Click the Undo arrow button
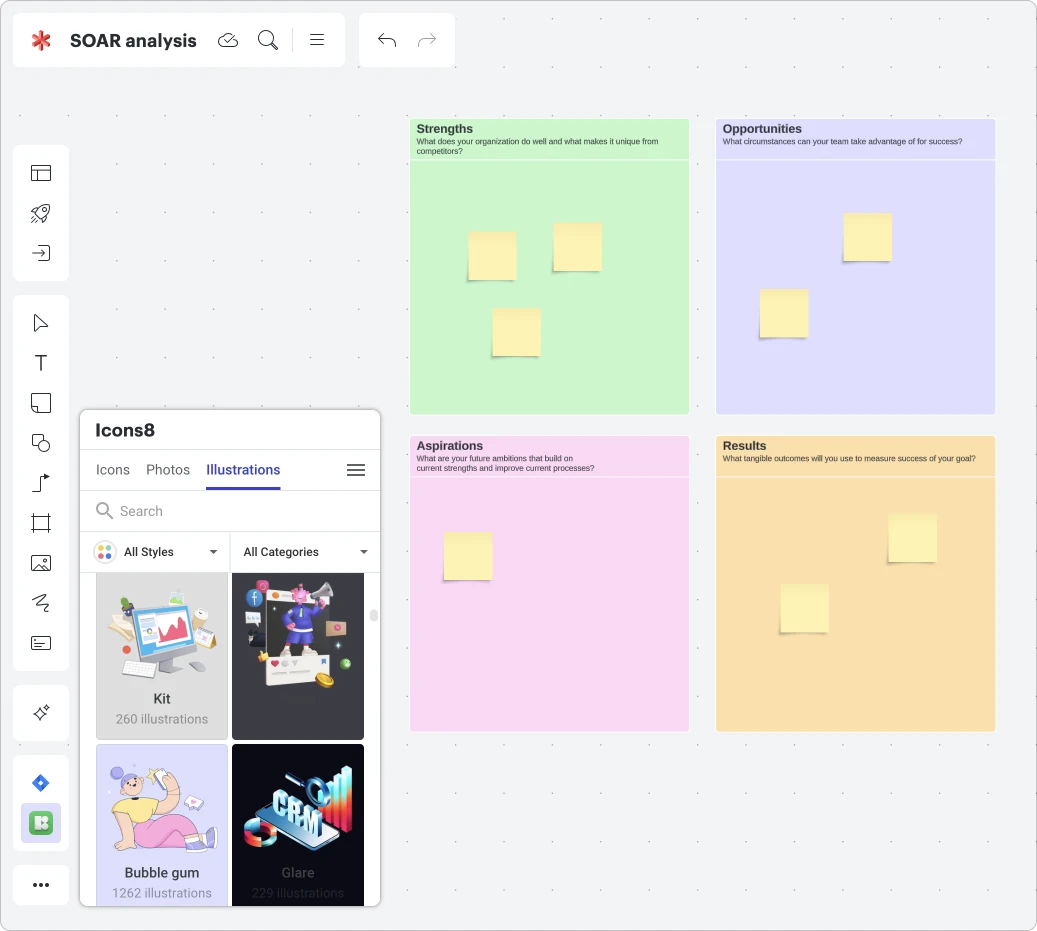The image size is (1037, 931). pyautogui.click(x=387, y=40)
